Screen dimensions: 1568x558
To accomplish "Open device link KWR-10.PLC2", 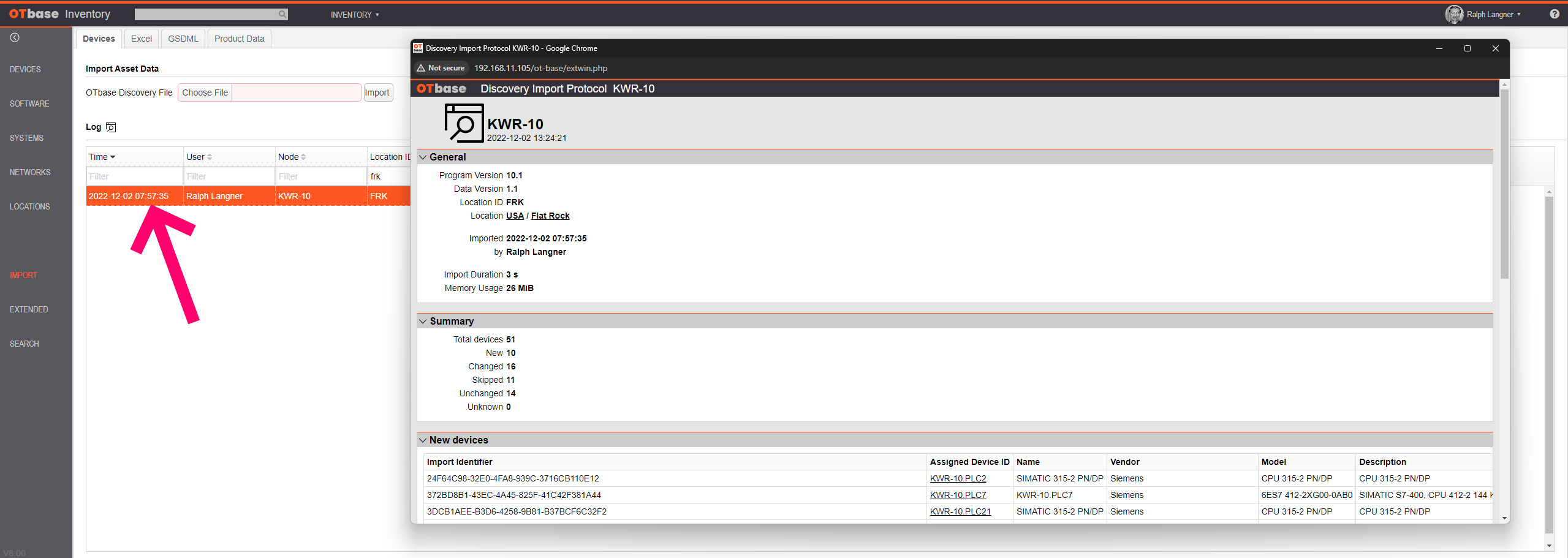I will click(x=958, y=478).
